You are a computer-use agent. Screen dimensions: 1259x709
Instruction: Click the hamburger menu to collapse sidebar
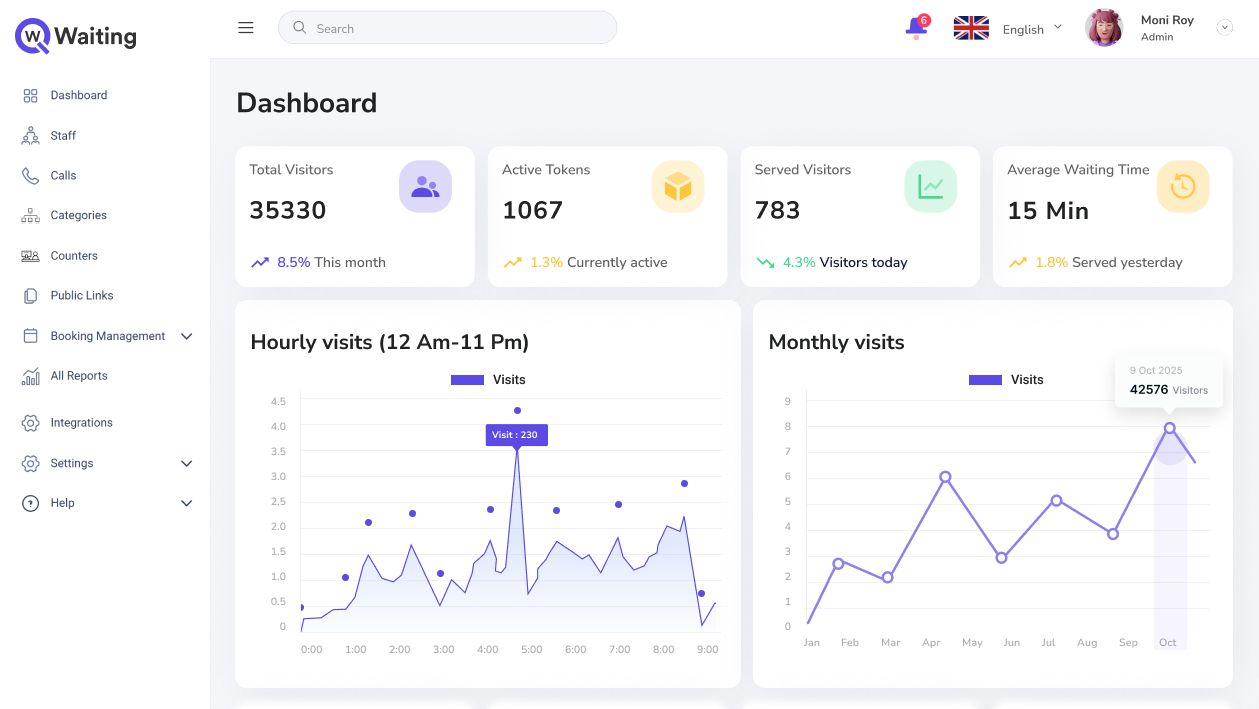[x=245, y=27]
